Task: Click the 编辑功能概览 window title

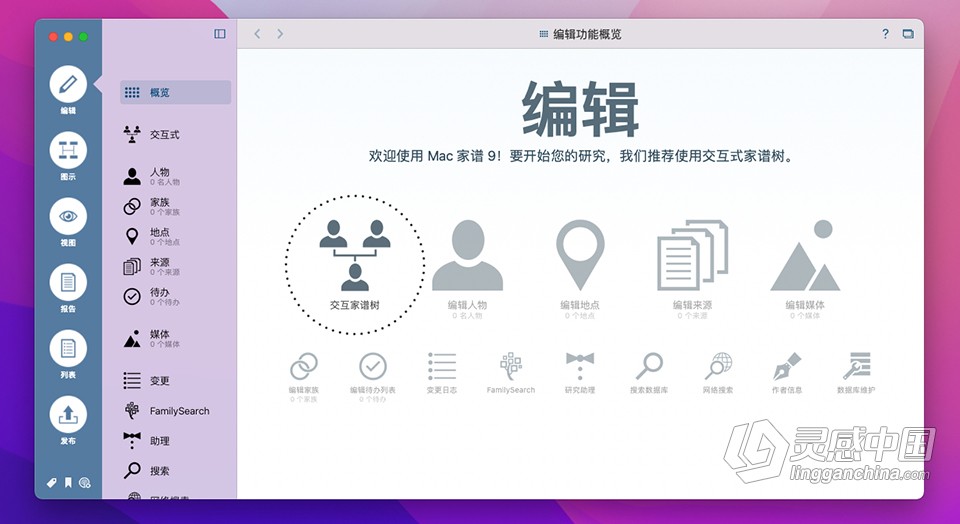Action: point(587,34)
